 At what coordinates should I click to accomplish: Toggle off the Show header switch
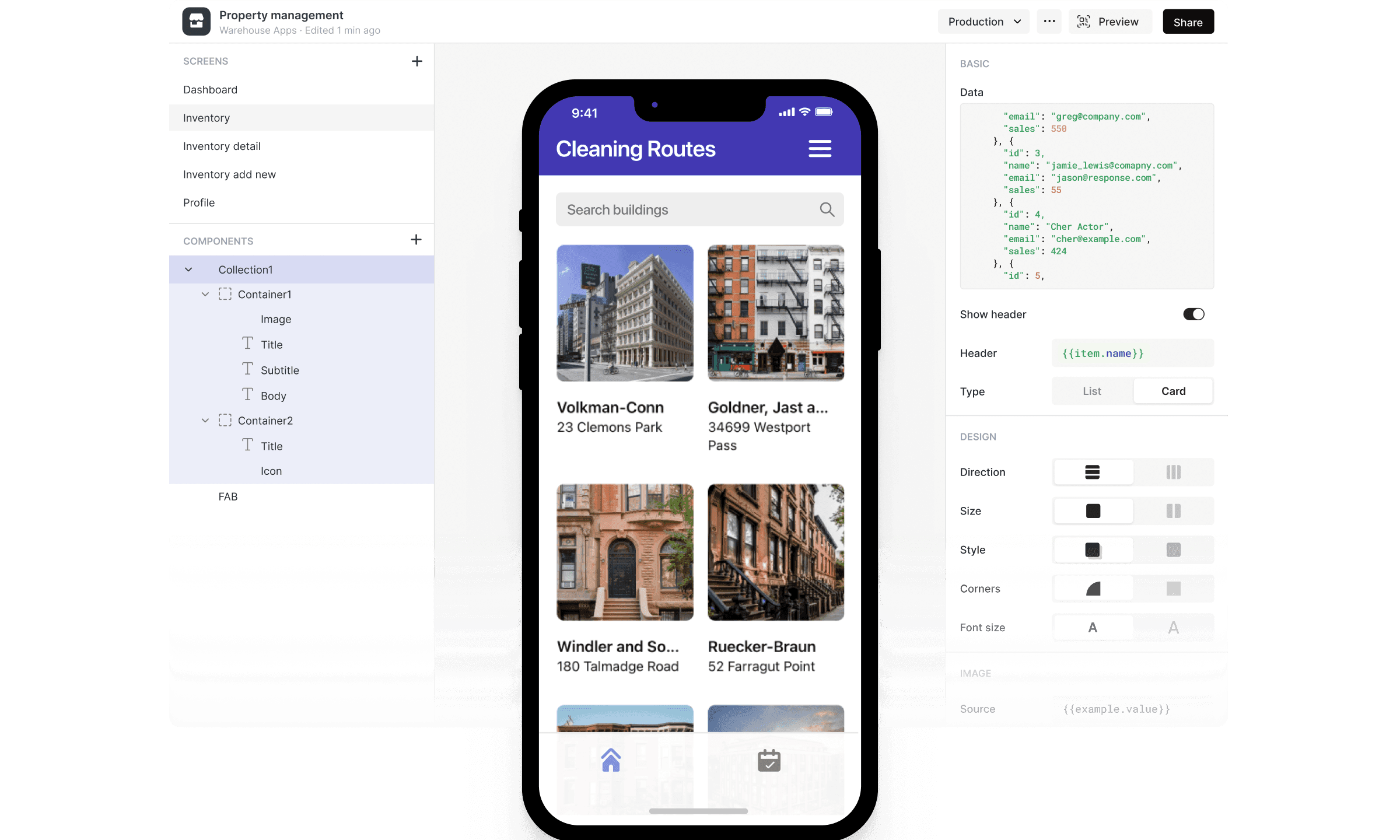pos(1193,314)
